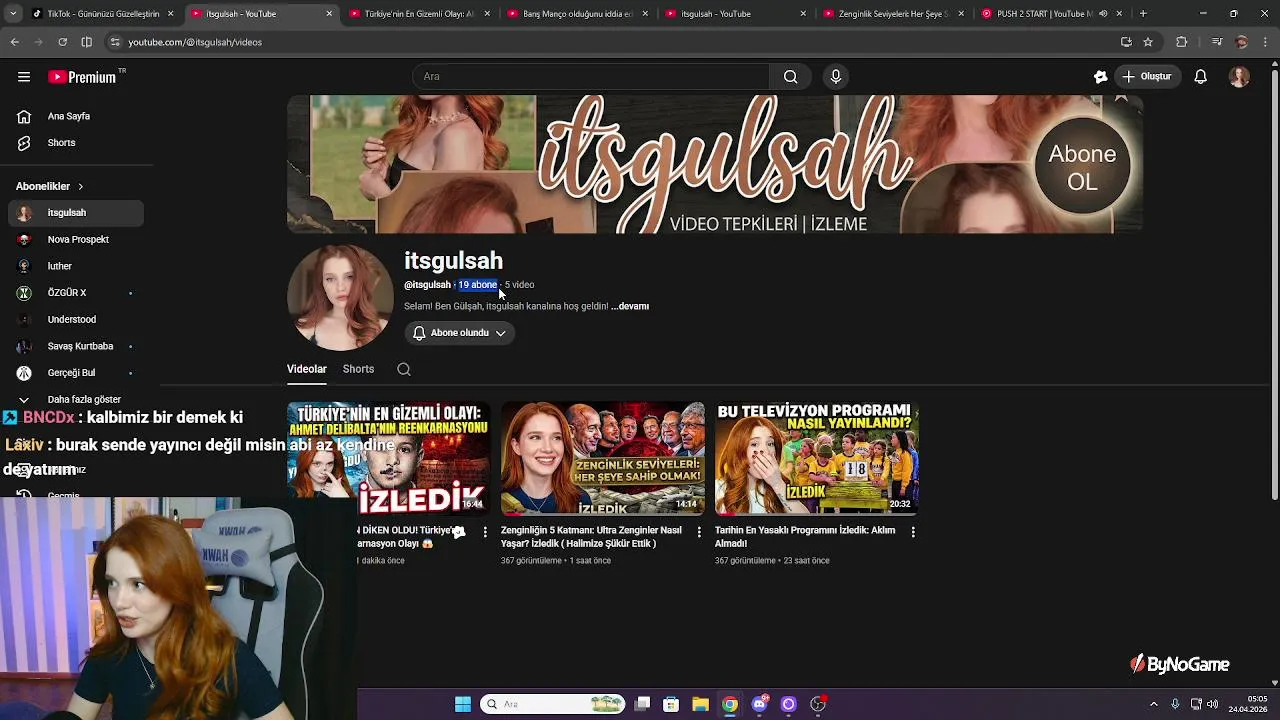Open the Zenginlik Seviyeleri video thumbnail
This screenshot has height=720, width=1280.
tap(603, 458)
